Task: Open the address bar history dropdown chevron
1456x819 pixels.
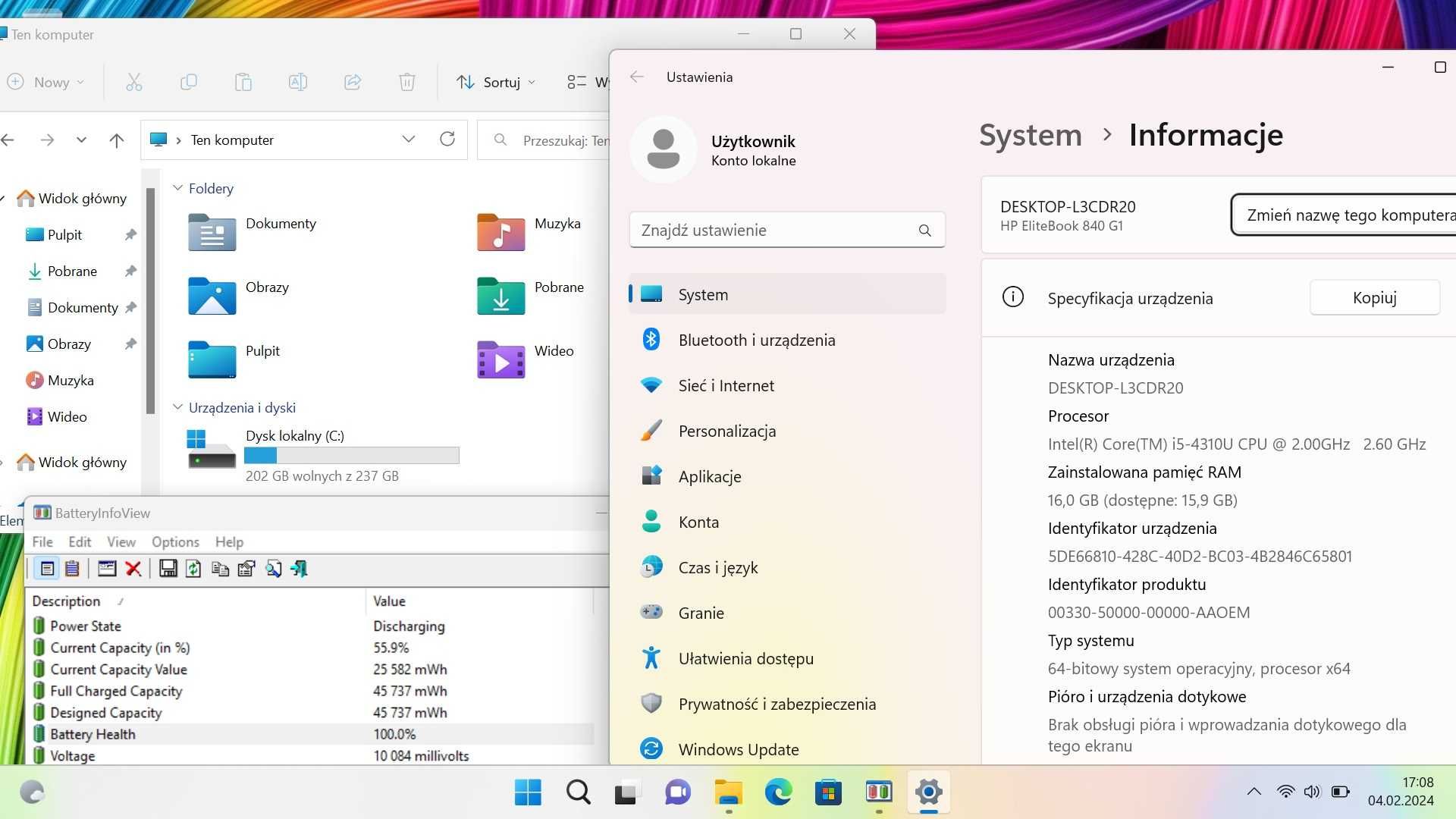Action: 409,140
